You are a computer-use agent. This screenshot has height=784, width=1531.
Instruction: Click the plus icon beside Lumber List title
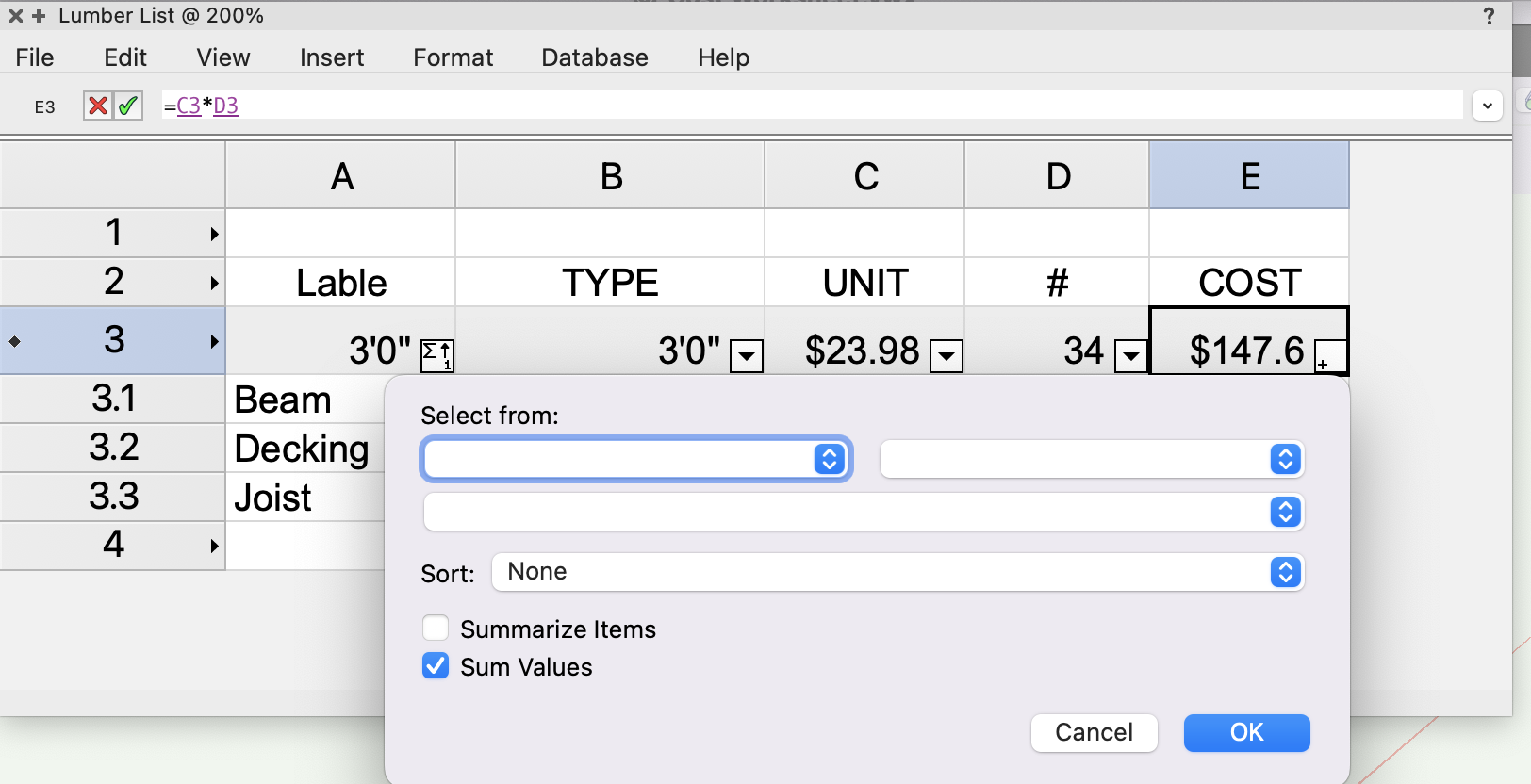tap(39, 16)
